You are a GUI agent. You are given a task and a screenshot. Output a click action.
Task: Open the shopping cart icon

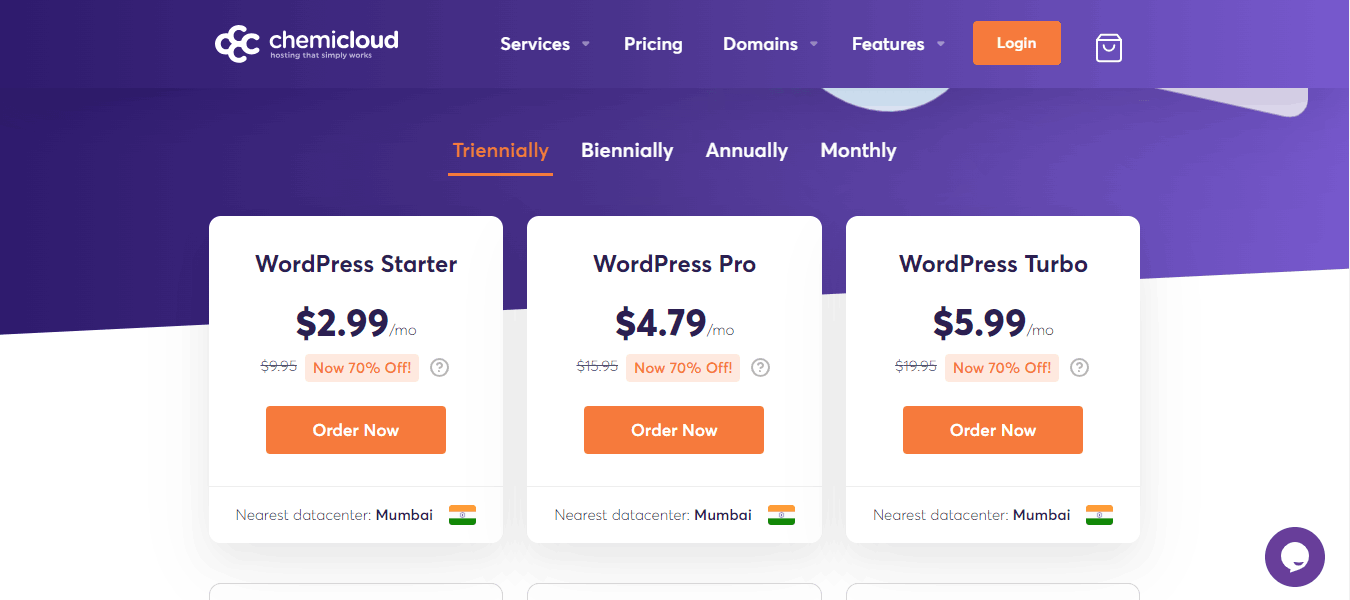coord(1108,47)
